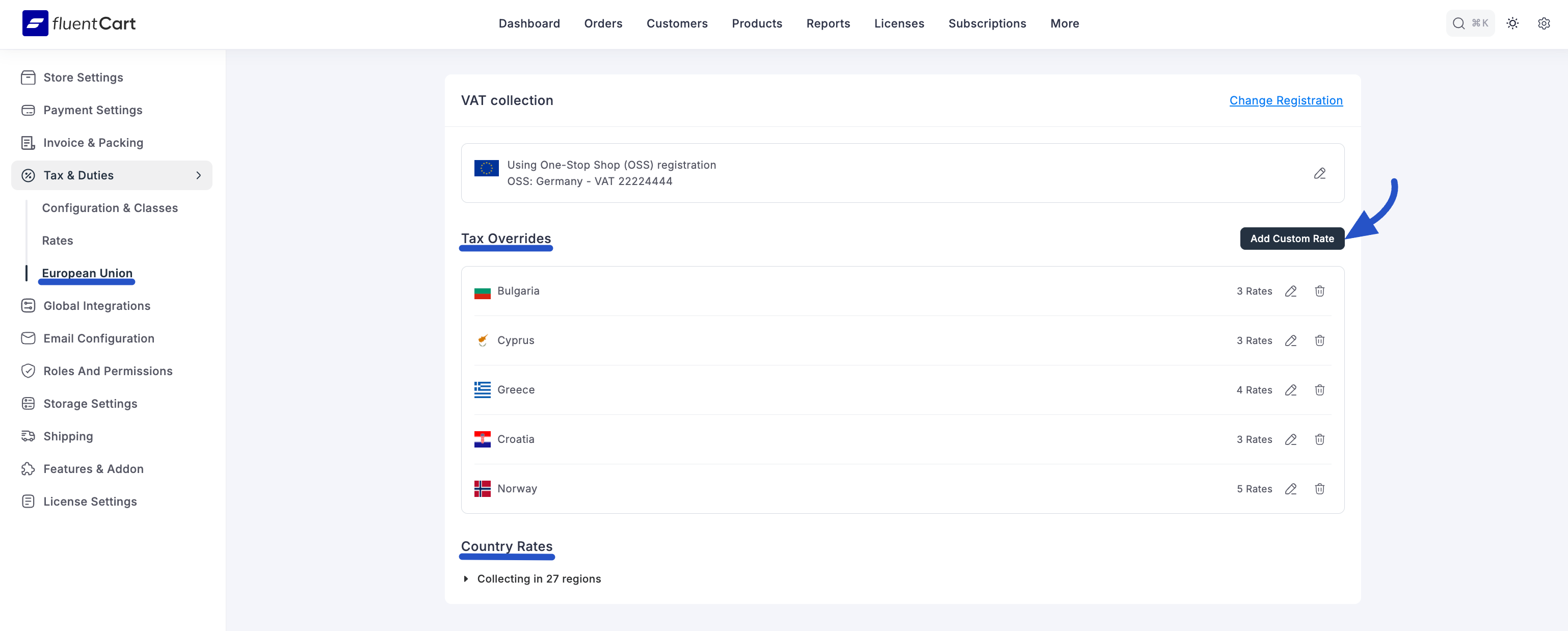Edit the Norway override rates
This screenshot has height=631, width=1568.
click(x=1290, y=488)
